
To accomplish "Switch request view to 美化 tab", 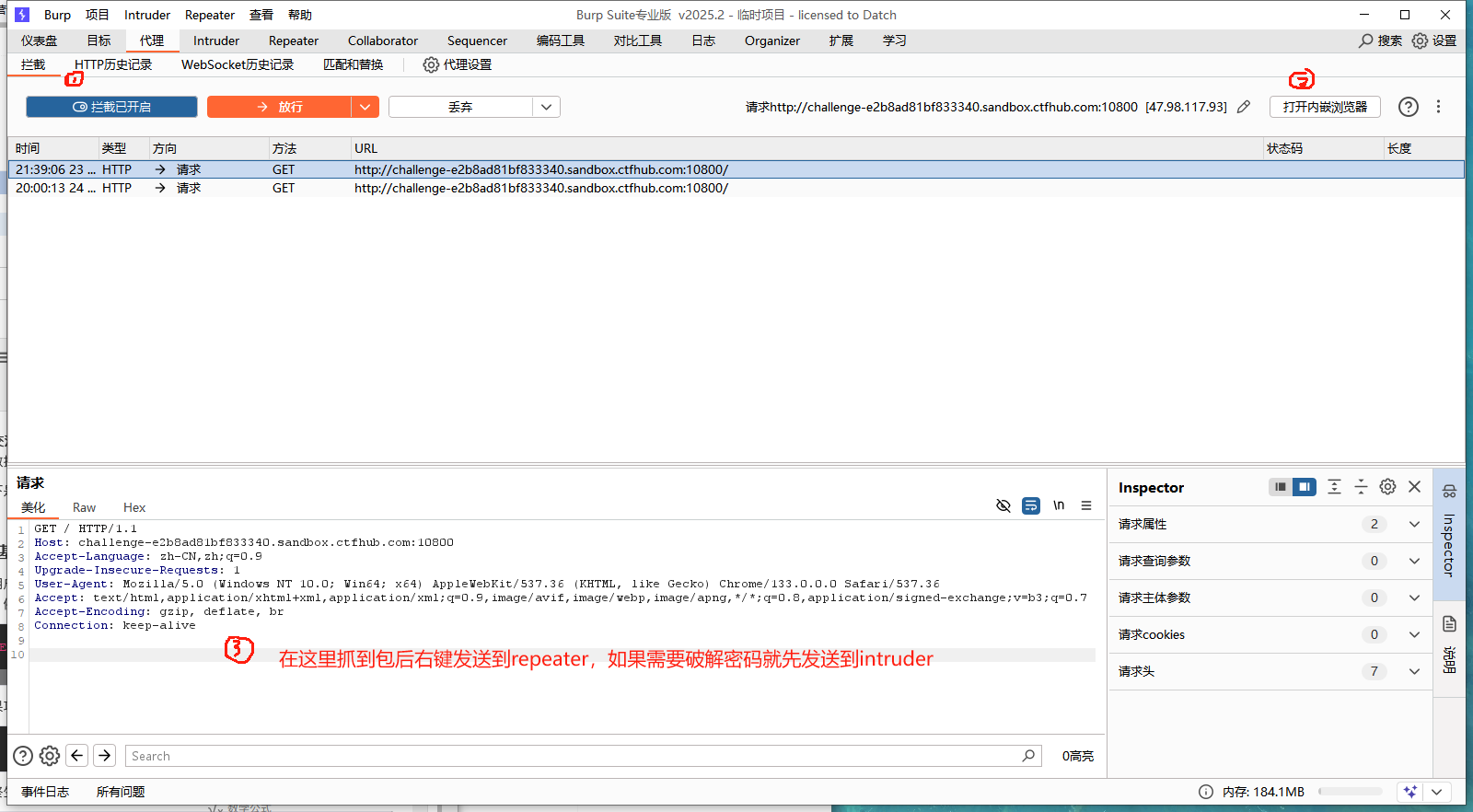I will click(33, 507).
